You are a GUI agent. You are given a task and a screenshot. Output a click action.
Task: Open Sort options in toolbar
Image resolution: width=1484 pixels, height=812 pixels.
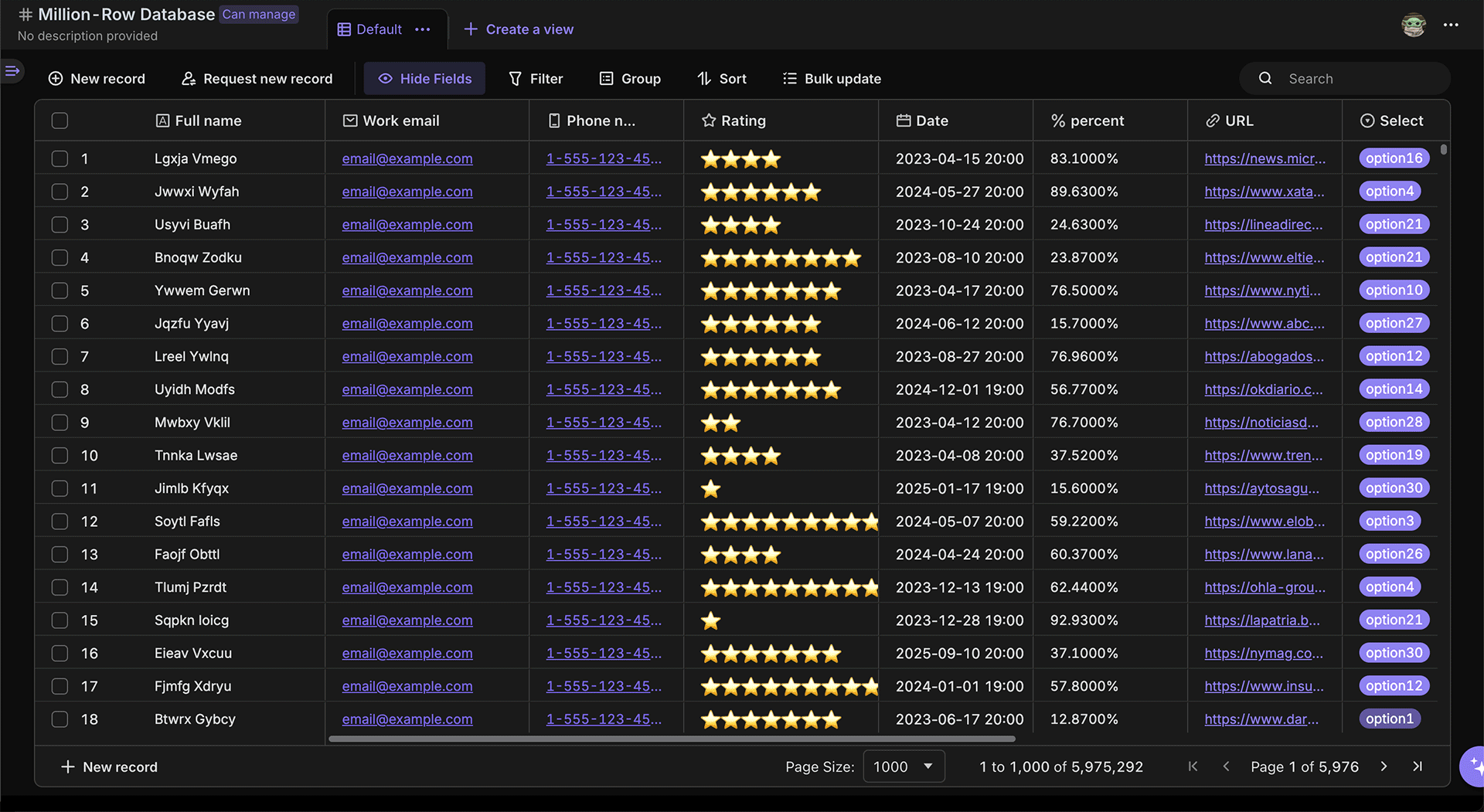click(722, 79)
